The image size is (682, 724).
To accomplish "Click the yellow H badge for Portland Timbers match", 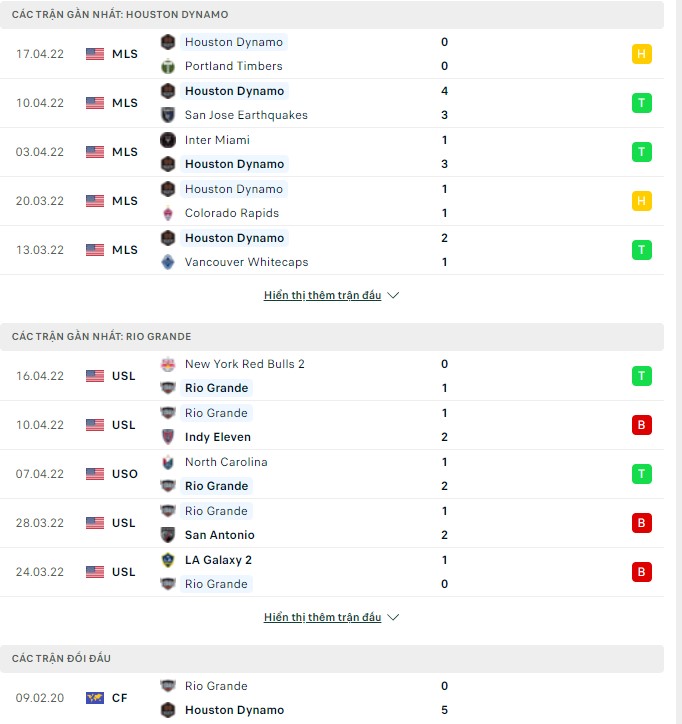I will coord(642,54).
